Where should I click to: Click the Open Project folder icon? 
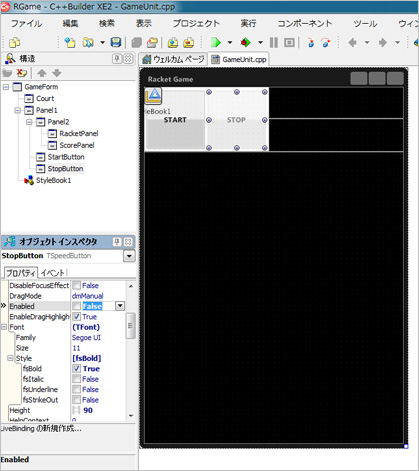[x=152, y=43]
